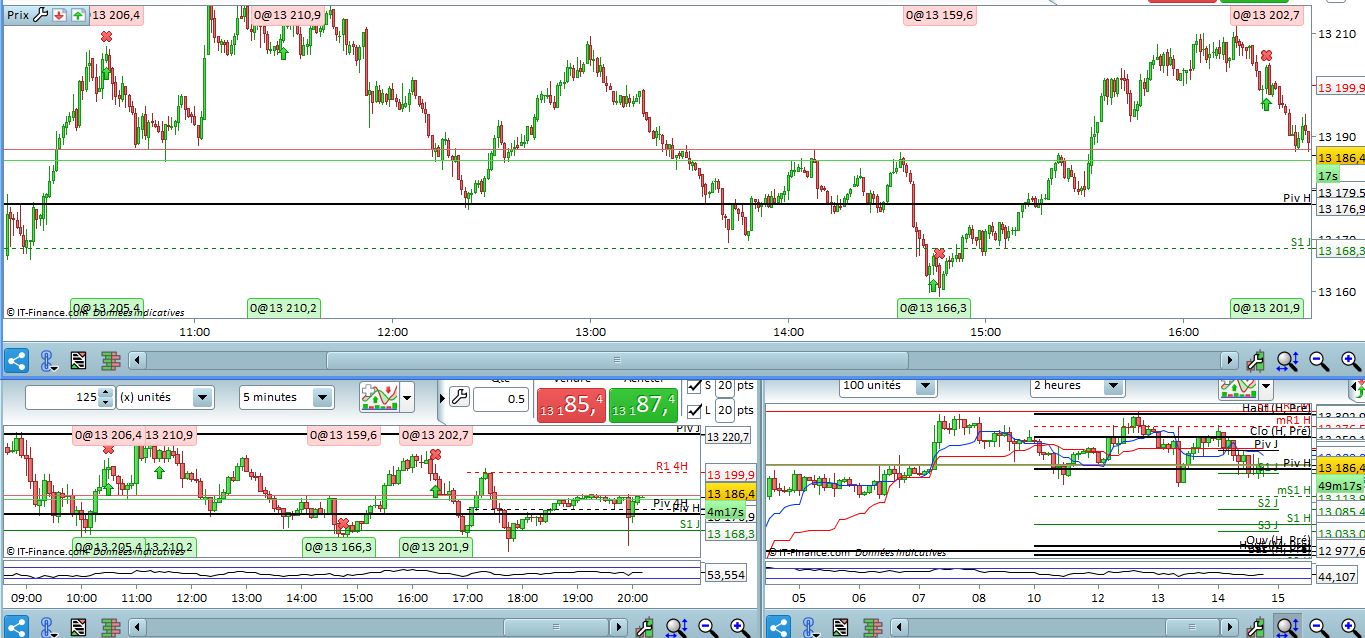
Task: Open link group icon in 2 heures chart toolbar
Action: click(811, 627)
